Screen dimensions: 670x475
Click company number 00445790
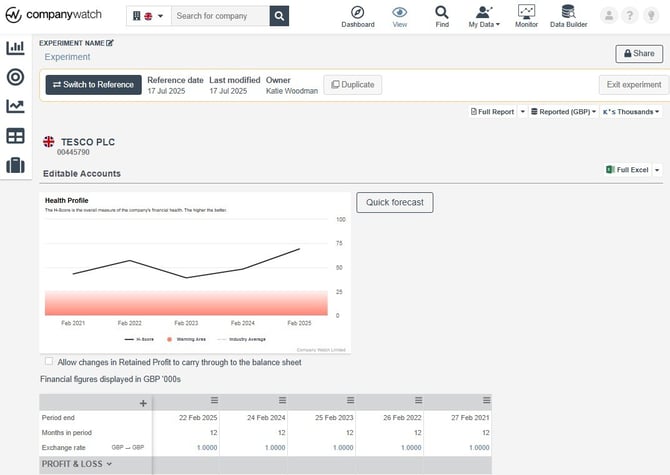[73, 152]
